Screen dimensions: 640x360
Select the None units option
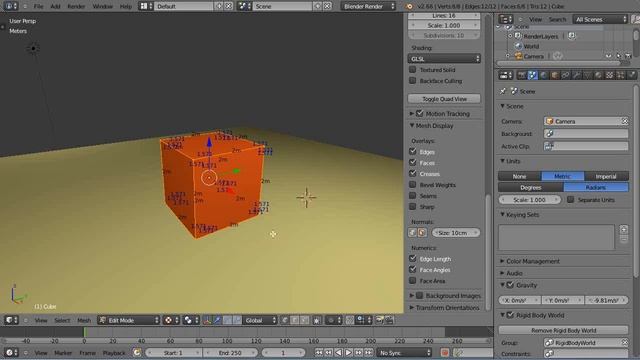click(x=520, y=176)
